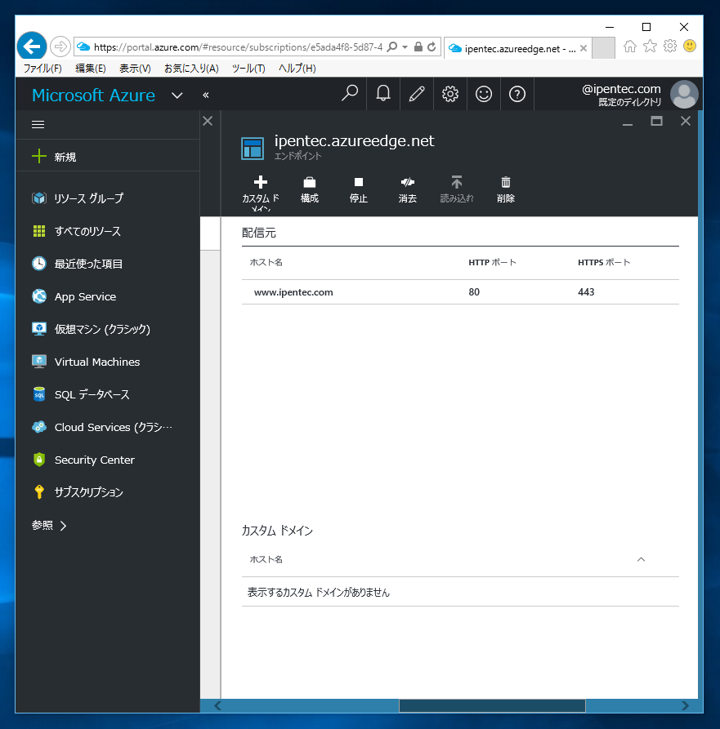Click the HTTP port value 80
720x729 pixels.
[x=474, y=292]
